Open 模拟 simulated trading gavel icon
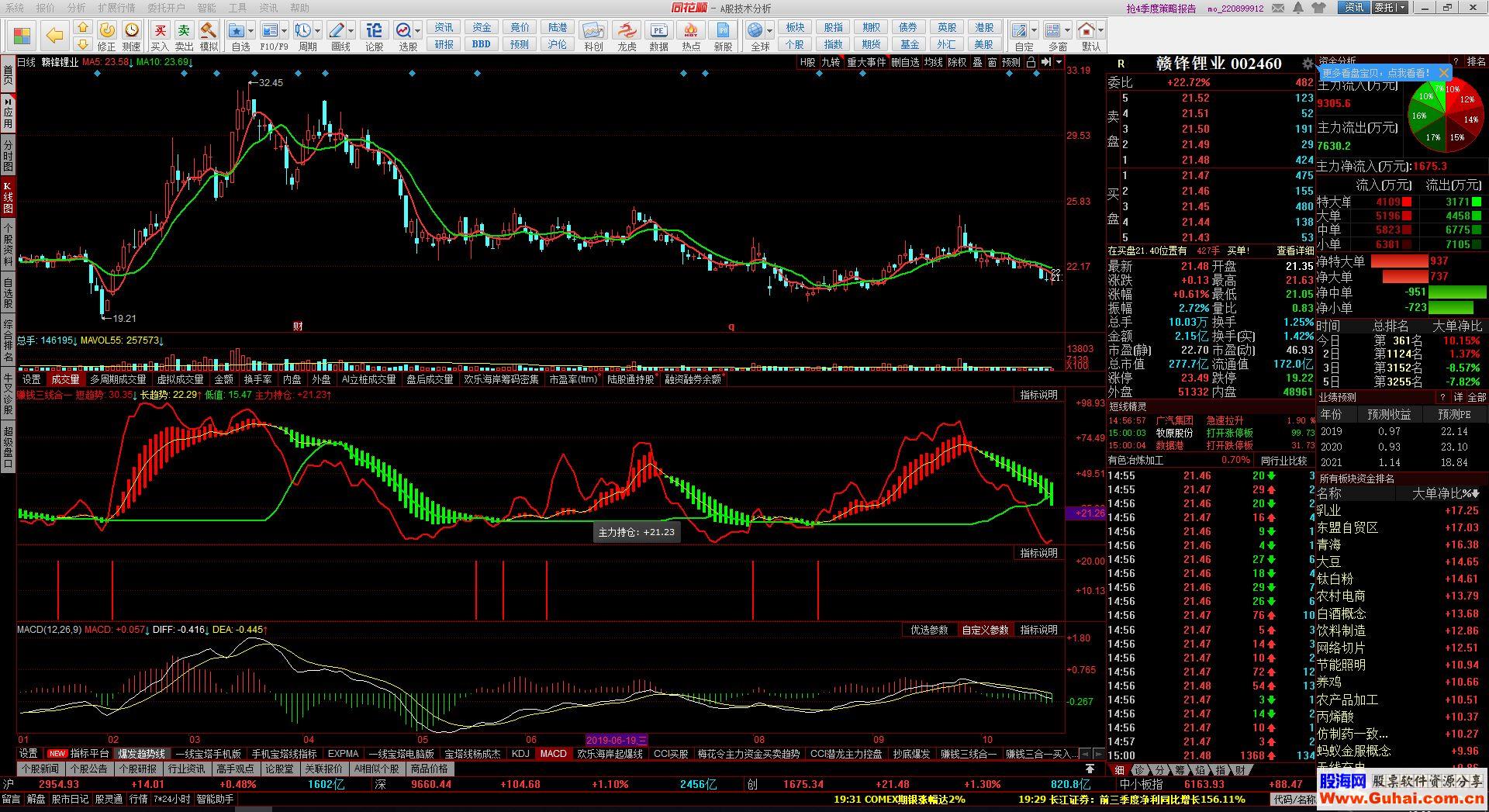 209,30
